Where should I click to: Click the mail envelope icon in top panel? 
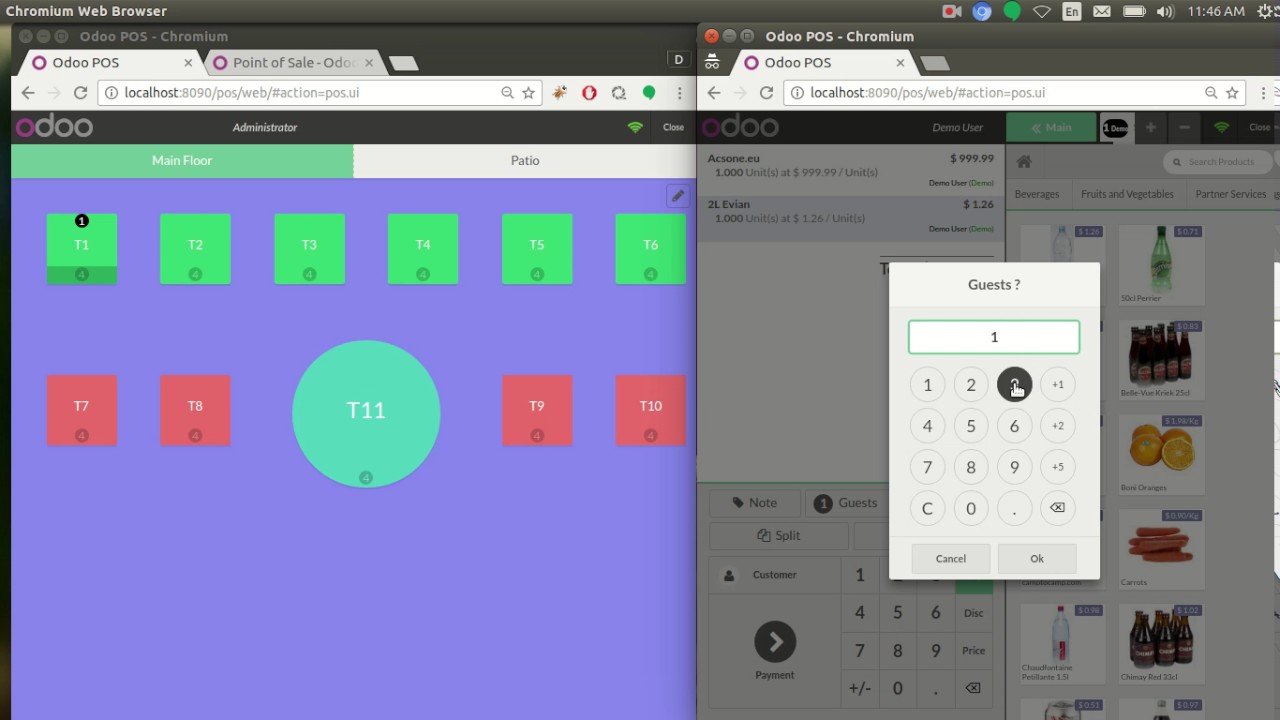(x=1101, y=11)
